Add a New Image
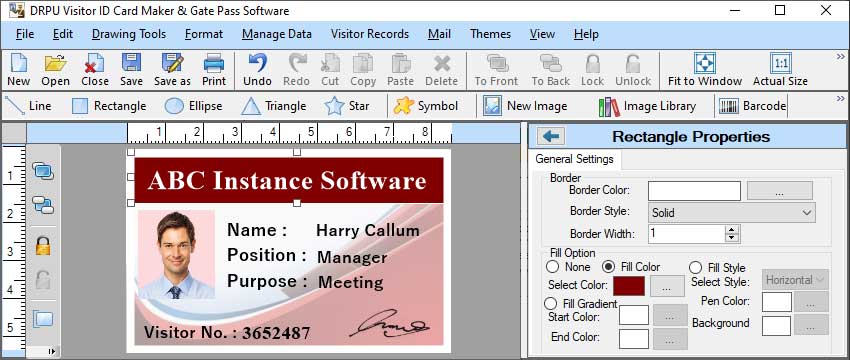This screenshot has width=850, height=360. 525,106
